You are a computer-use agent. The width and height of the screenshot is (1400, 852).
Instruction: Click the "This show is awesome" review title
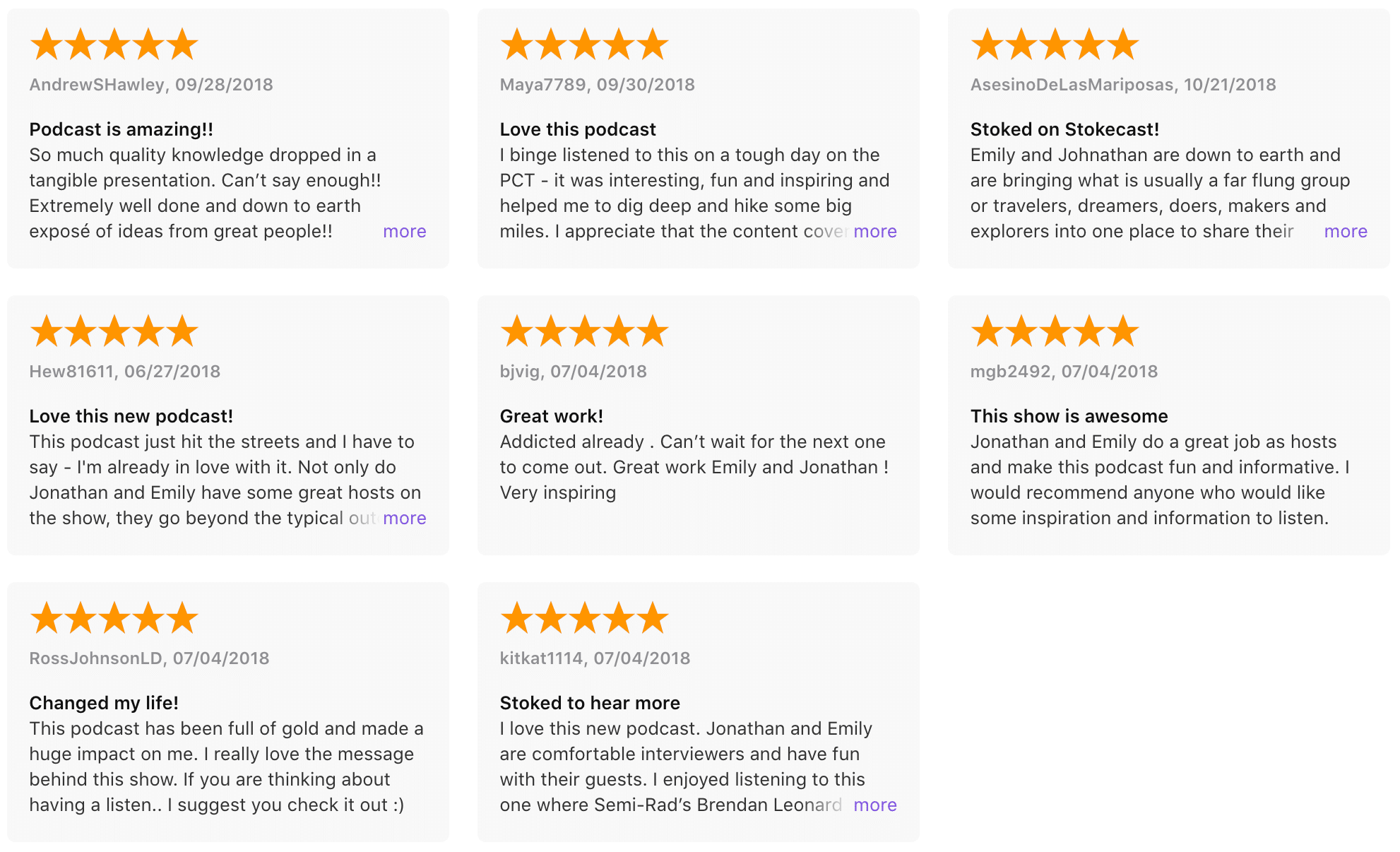point(1069,416)
